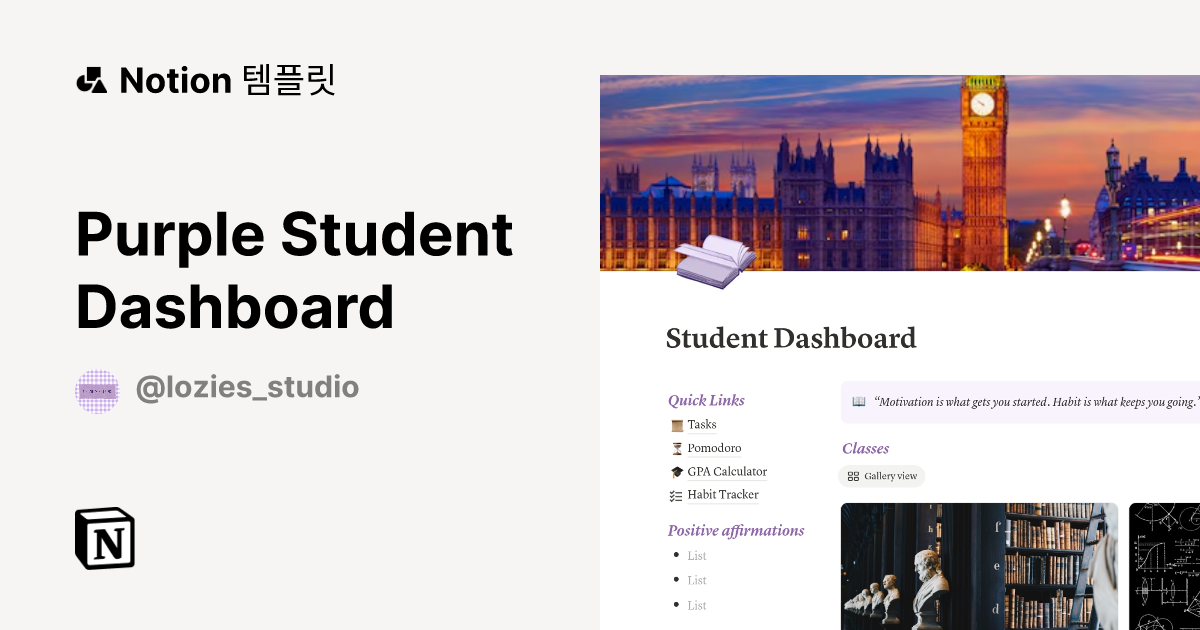Open the GPA Calculator link
Image resolution: width=1200 pixels, height=630 pixels.
[727, 471]
